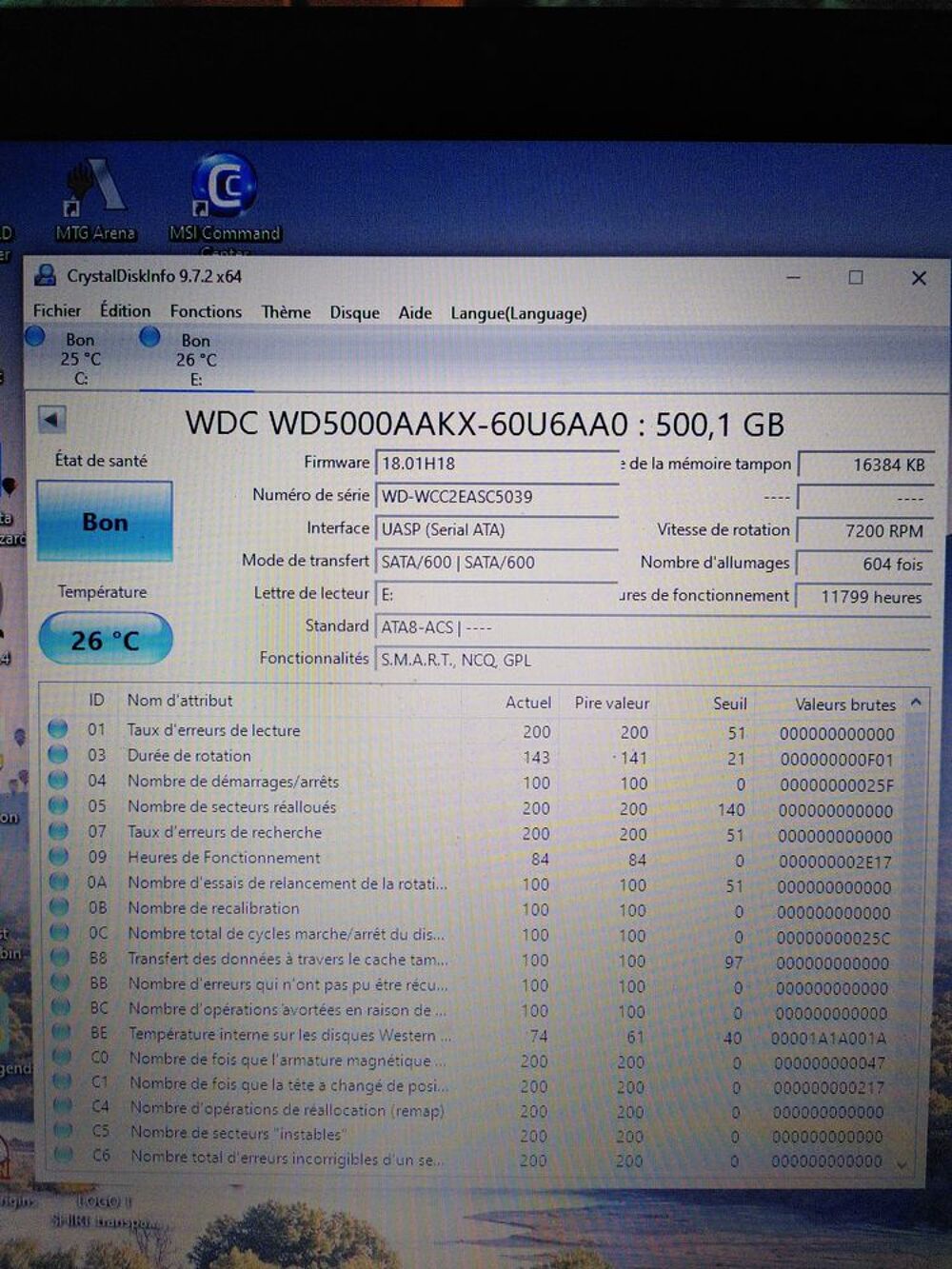Click status circle for attribute C0 row
This screenshot has height=1269, width=952.
(62, 1057)
